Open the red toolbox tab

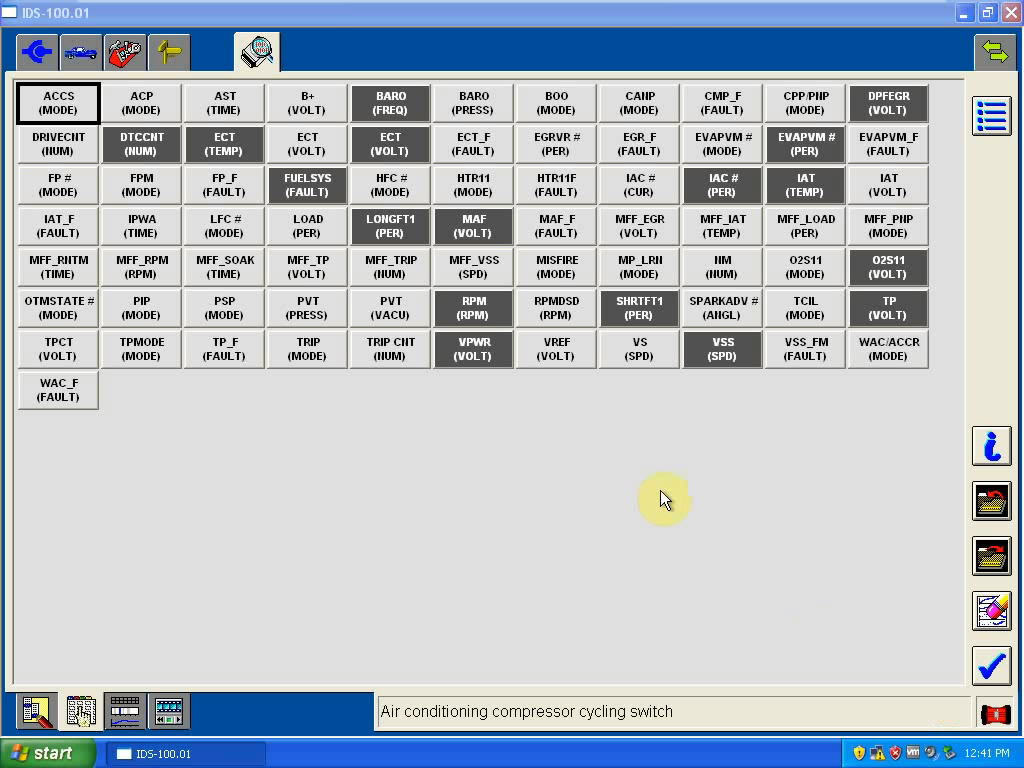pos(125,52)
